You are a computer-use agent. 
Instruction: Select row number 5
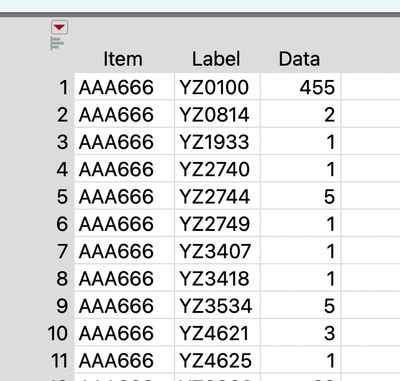(x=62, y=196)
